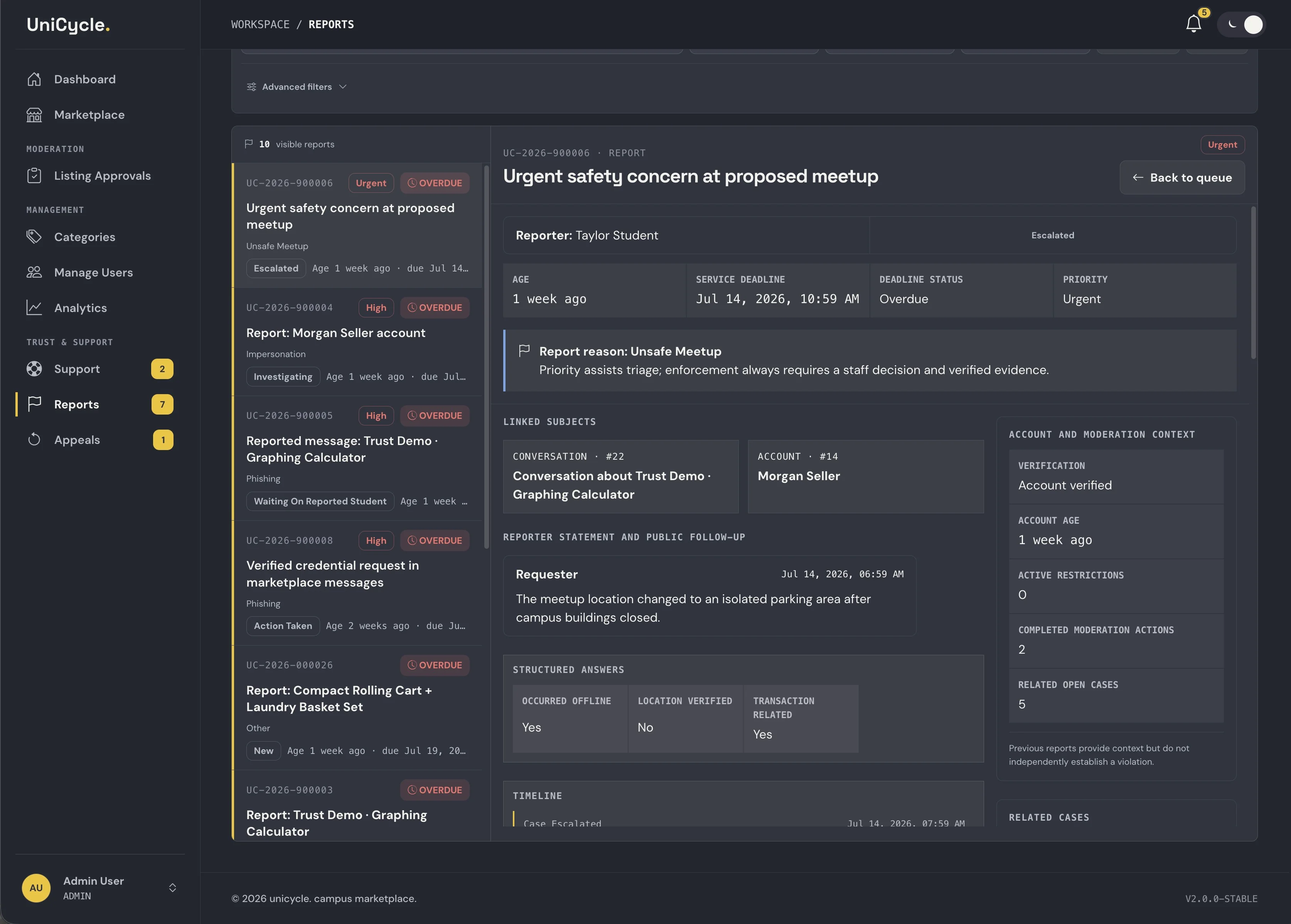Click the Advanced filters sliders icon
The width and height of the screenshot is (1291, 924).
[251, 86]
